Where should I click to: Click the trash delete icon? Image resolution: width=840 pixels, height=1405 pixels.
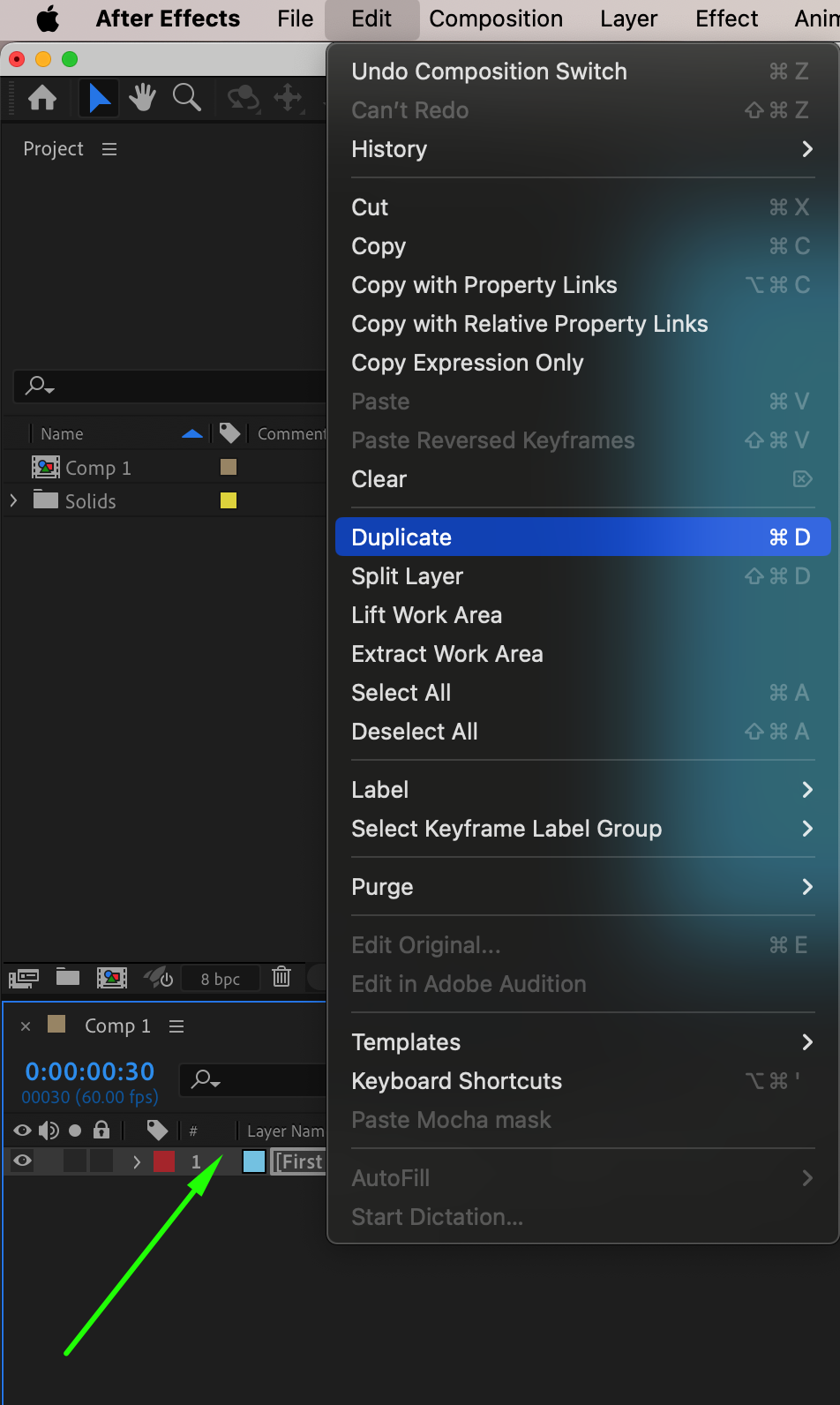click(x=281, y=977)
